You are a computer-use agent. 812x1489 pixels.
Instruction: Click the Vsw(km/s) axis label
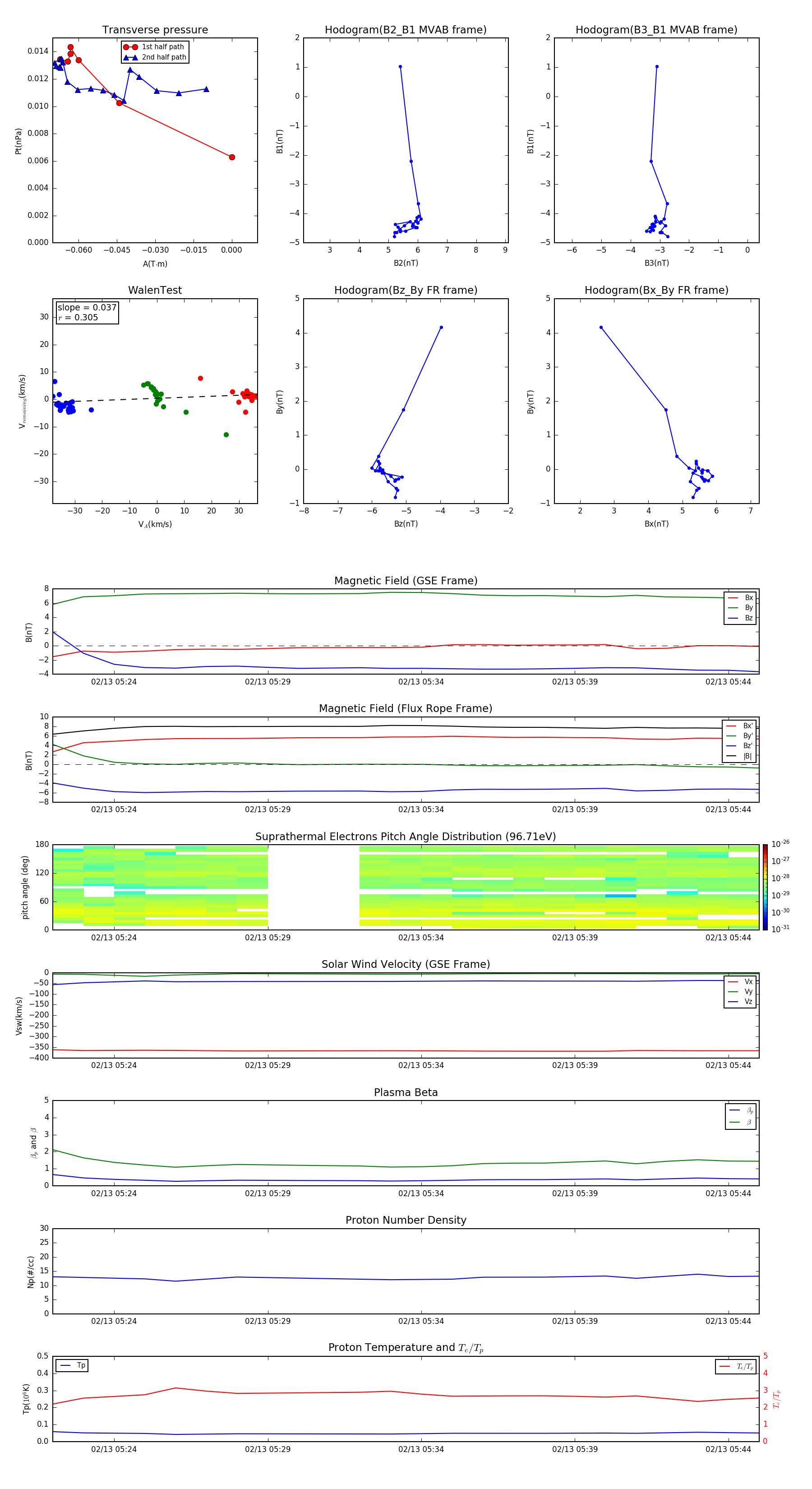click(18, 1016)
